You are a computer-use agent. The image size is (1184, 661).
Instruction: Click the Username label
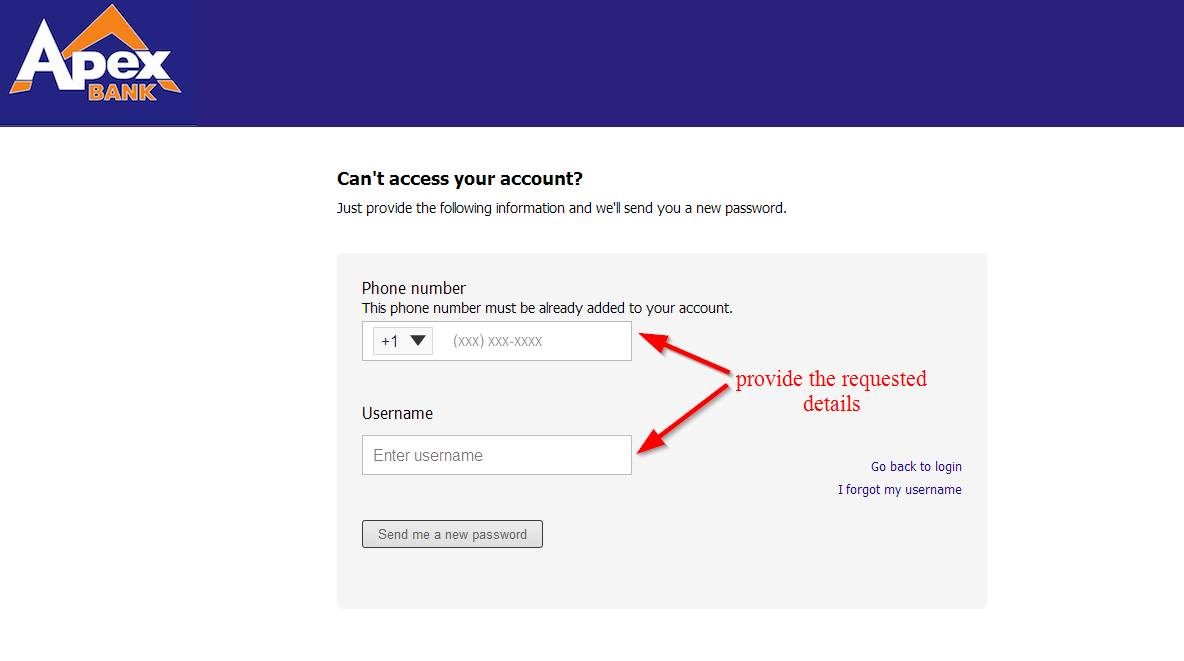click(x=397, y=413)
